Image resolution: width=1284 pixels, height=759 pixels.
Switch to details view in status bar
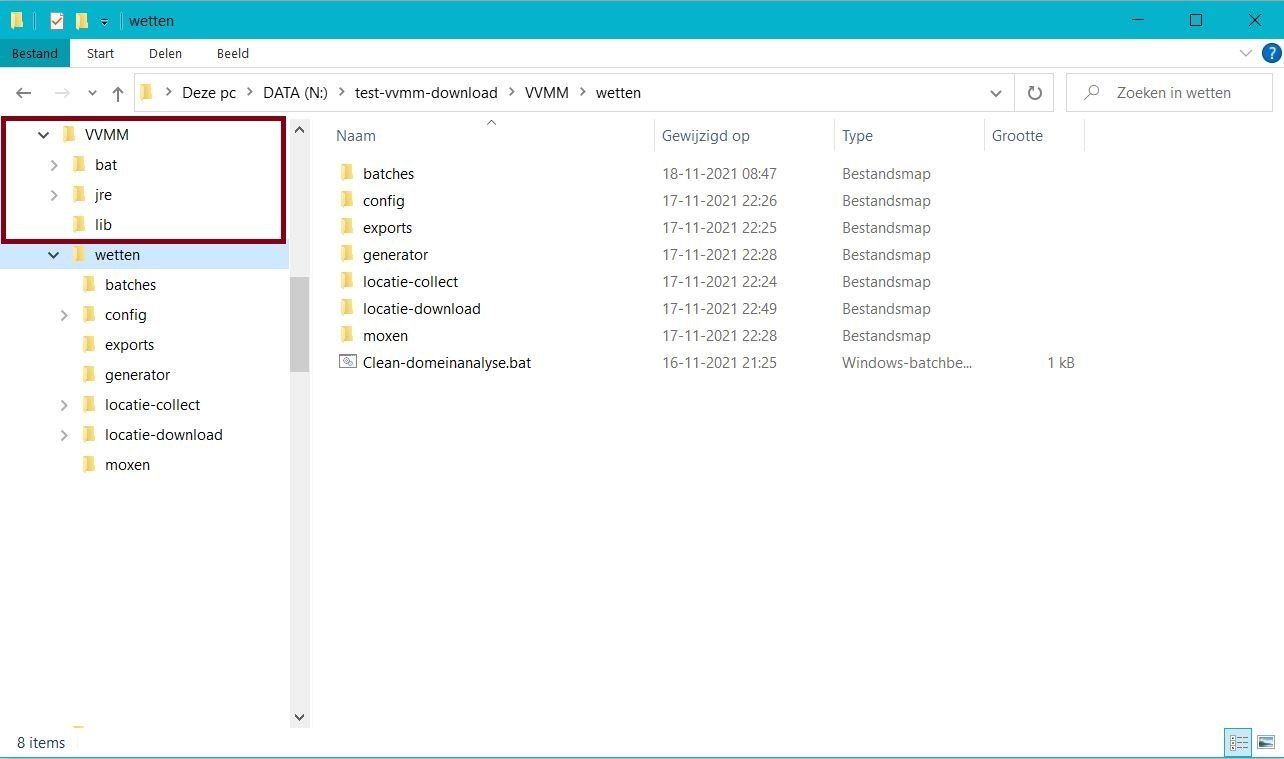(x=1239, y=742)
